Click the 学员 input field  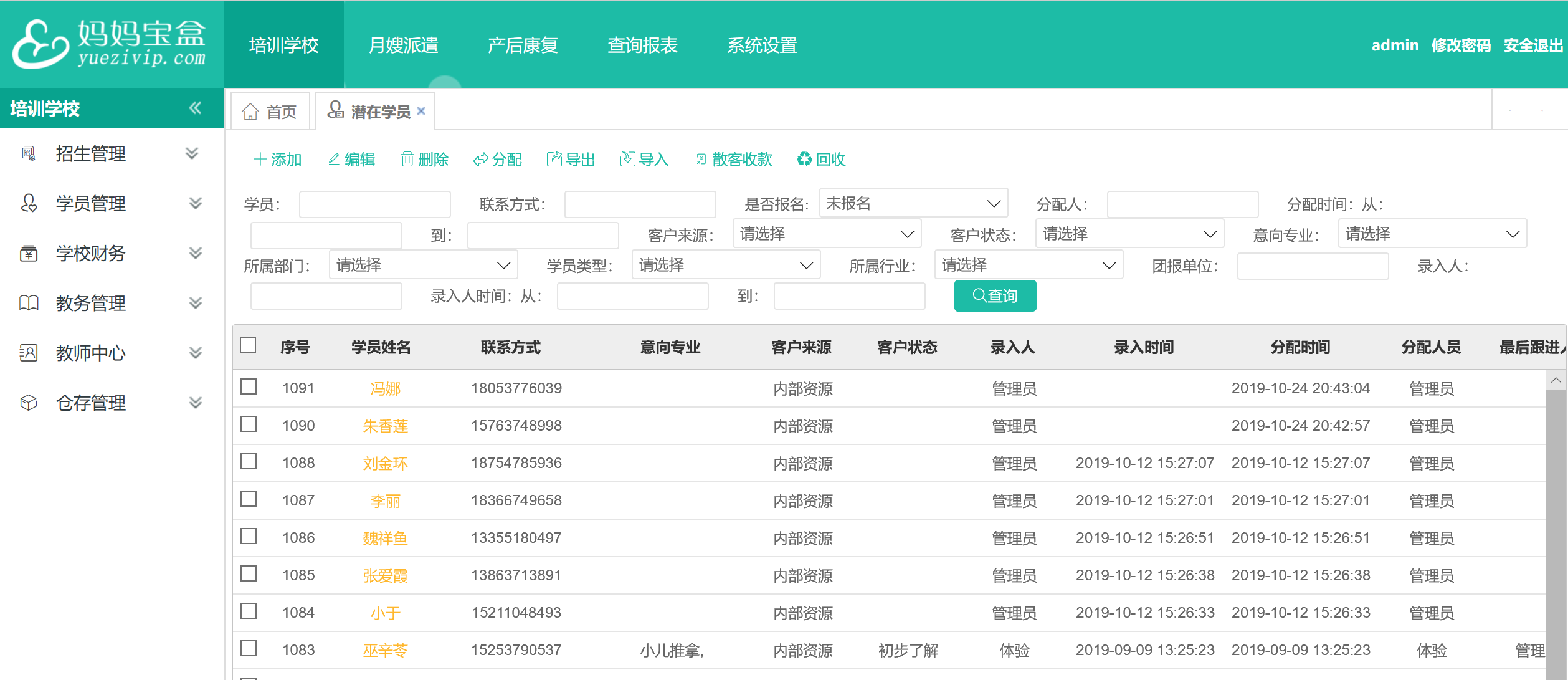point(375,204)
